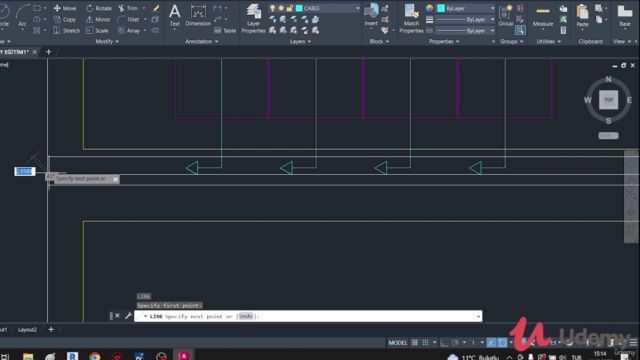Toggle ortho mode in status bar
The image size is (640, 360).
(444, 342)
